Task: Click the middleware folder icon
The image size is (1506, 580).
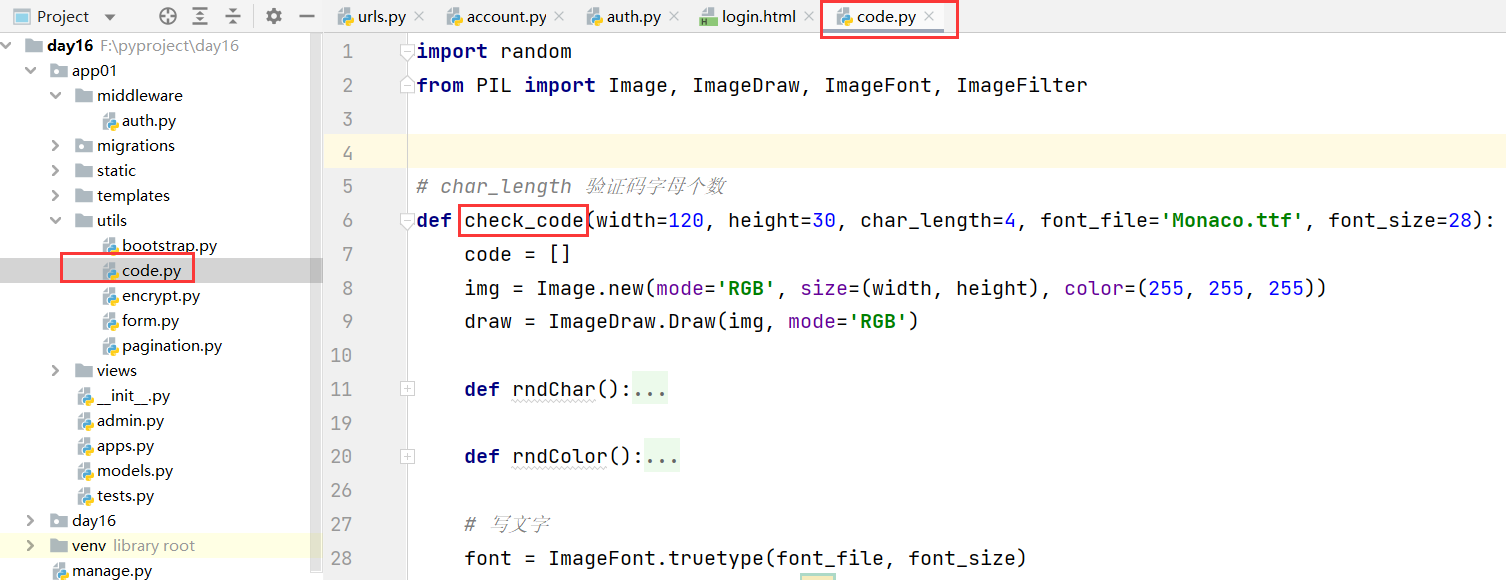Action: (83, 96)
